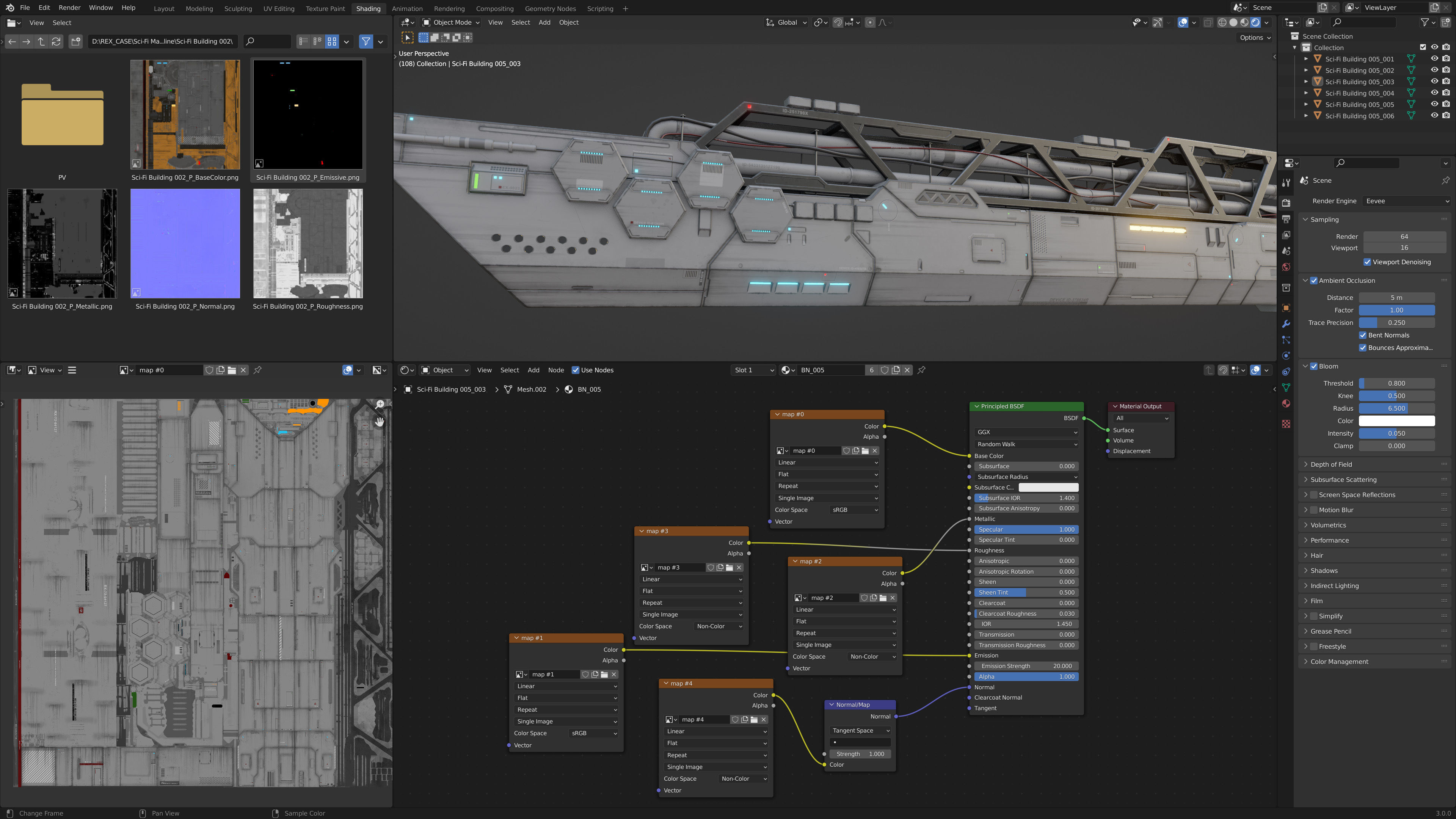The width and height of the screenshot is (1456, 819).
Task: Switch viewport to Material Preview shading
Action: coord(1244,23)
